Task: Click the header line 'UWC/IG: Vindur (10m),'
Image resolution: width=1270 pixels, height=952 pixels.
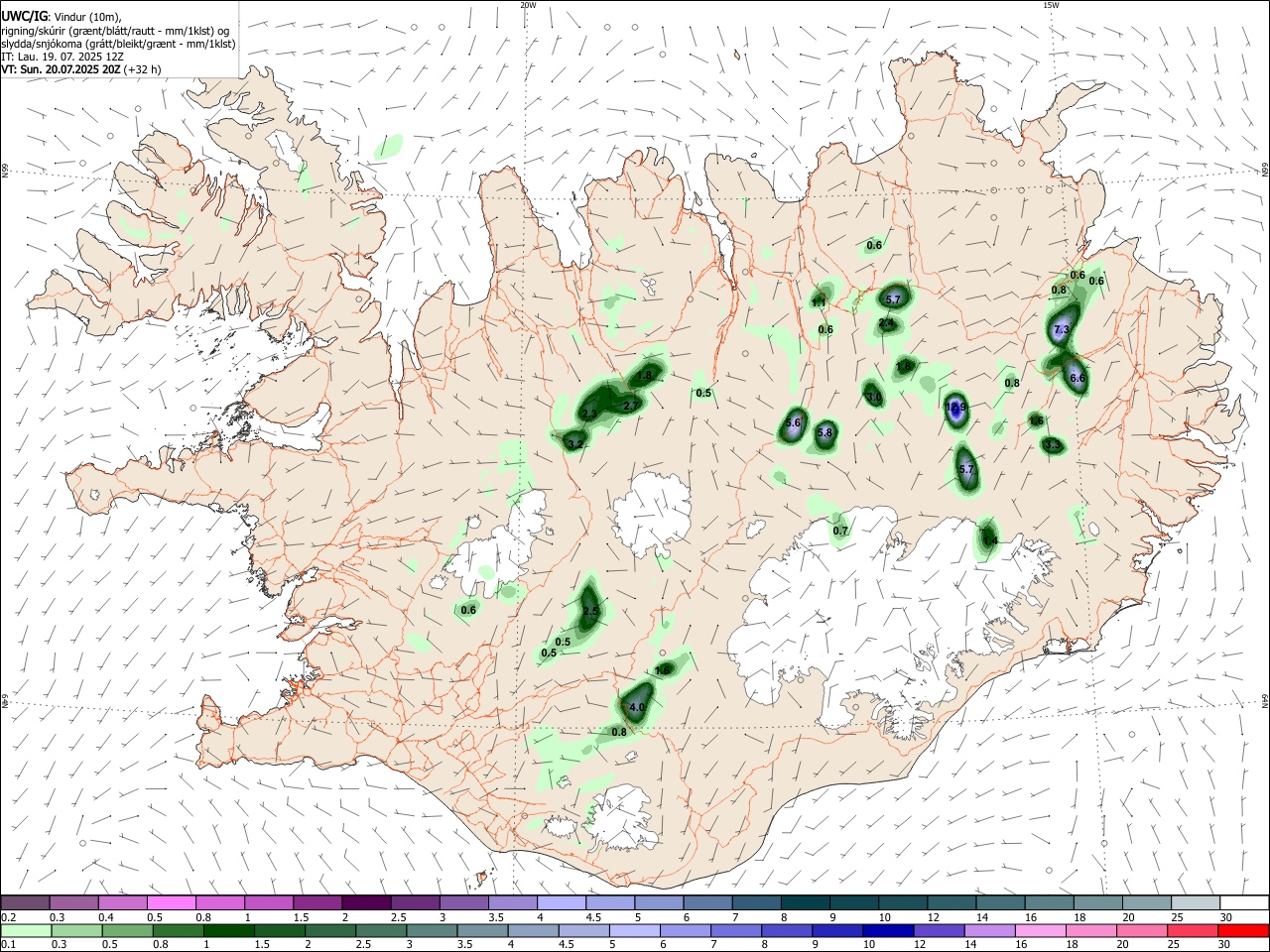Action: pyautogui.click(x=62, y=17)
